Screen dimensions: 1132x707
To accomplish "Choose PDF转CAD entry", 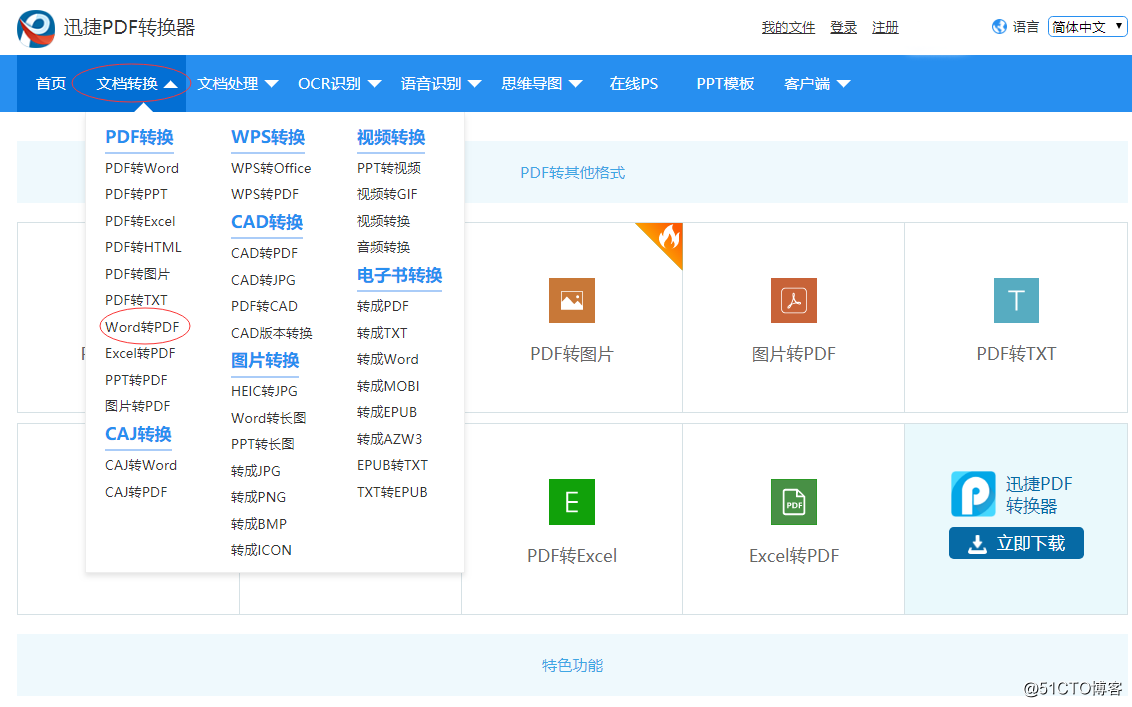I will (264, 306).
